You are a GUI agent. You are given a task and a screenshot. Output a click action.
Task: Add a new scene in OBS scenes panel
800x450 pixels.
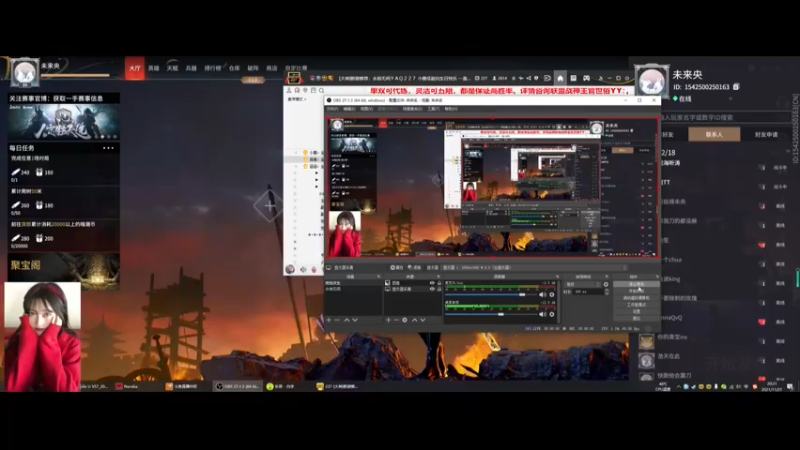tap(329, 320)
